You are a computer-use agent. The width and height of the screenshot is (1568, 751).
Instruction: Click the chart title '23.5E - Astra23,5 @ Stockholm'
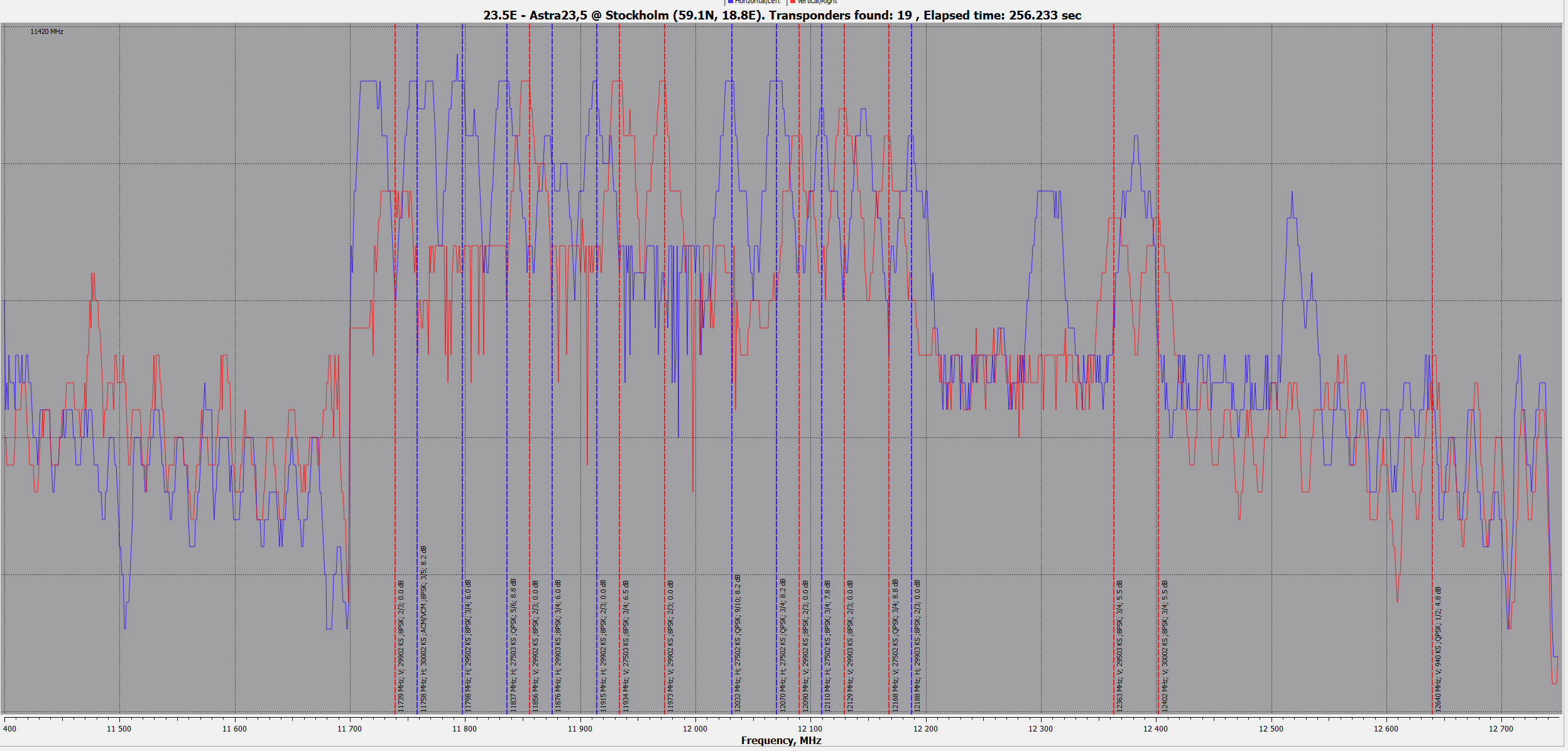click(782, 15)
